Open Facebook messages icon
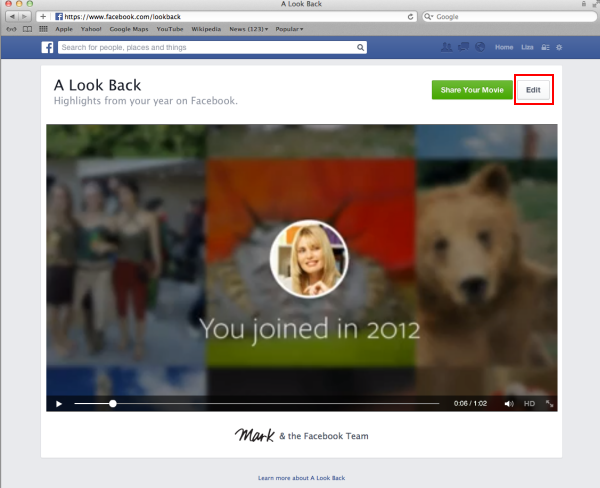This screenshot has width=600, height=488. coord(464,47)
